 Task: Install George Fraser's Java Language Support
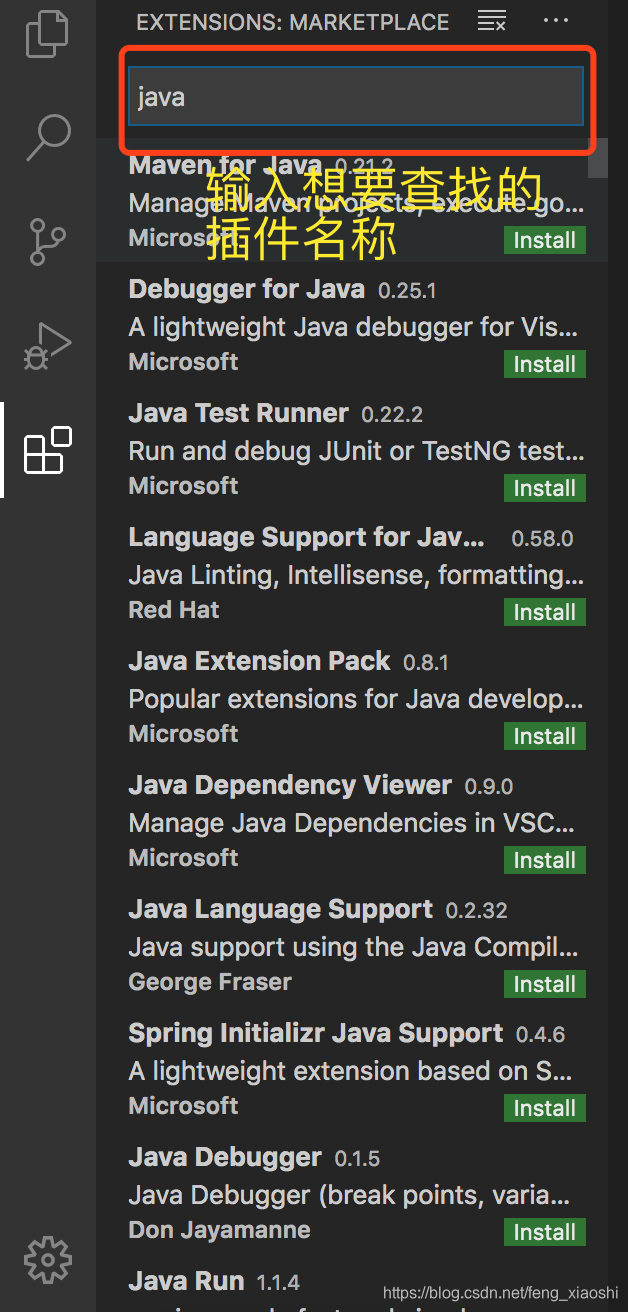pyautogui.click(x=545, y=984)
